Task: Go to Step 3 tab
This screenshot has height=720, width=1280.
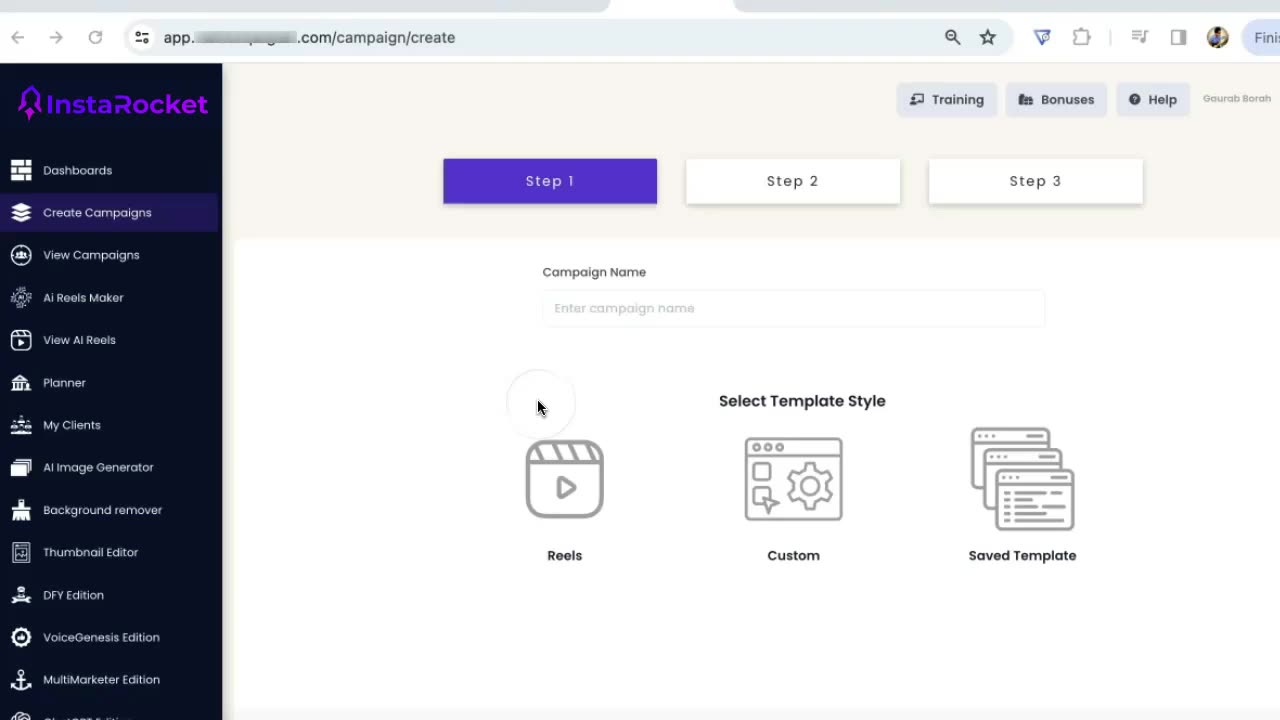Action: [x=1035, y=181]
